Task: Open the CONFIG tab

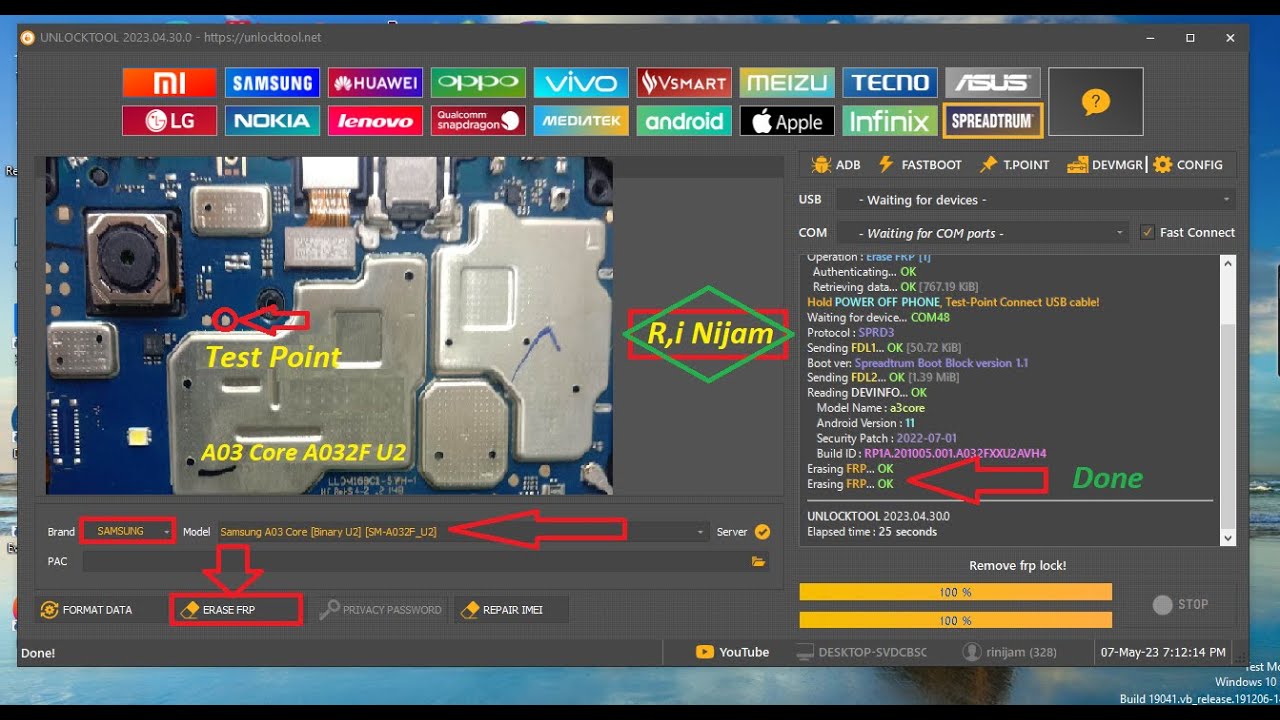Action: pyautogui.click(x=1188, y=165)
